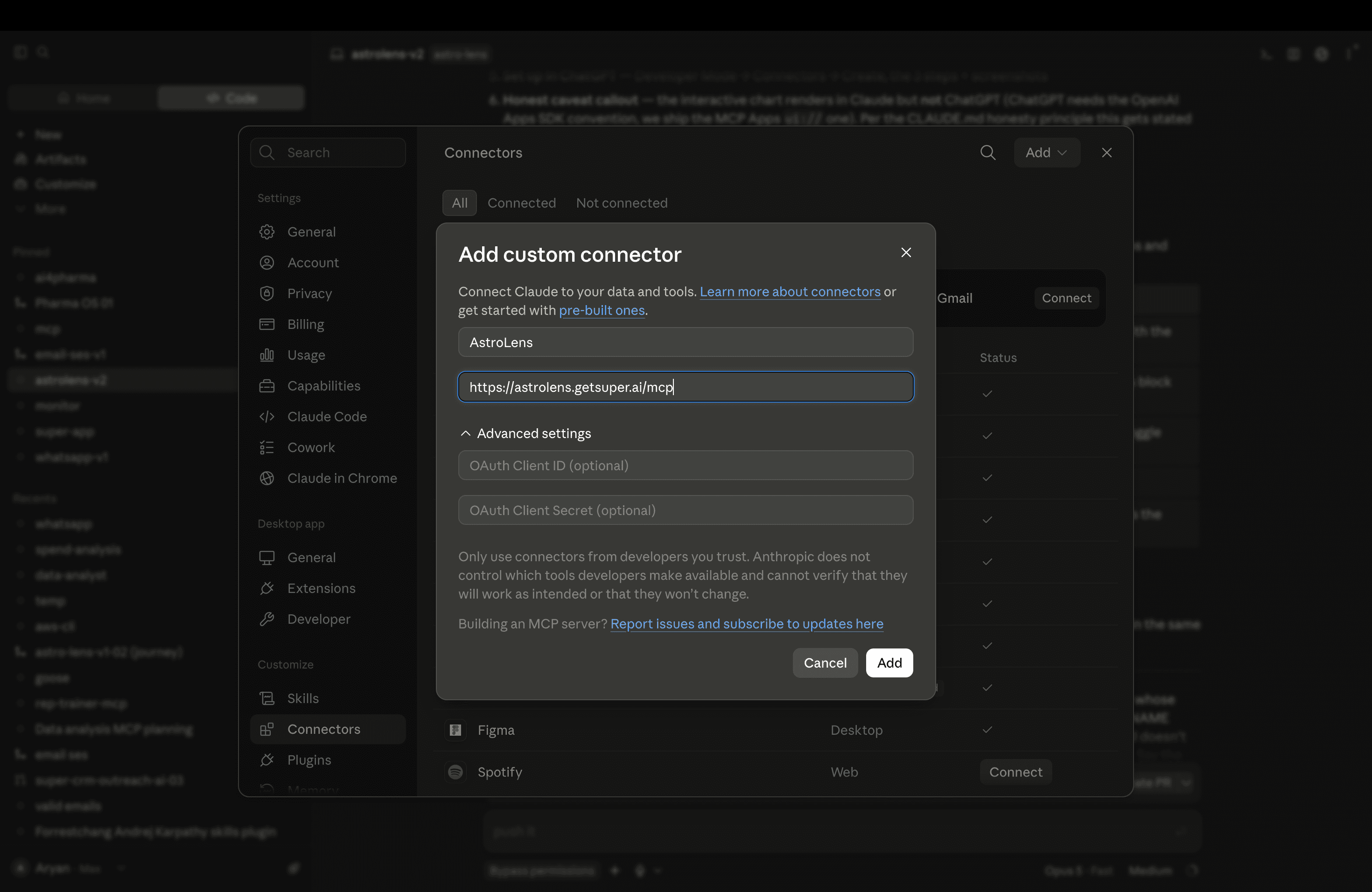Click New in the background sidebar
Screen dimensions: 1372x892
(48, 134)
